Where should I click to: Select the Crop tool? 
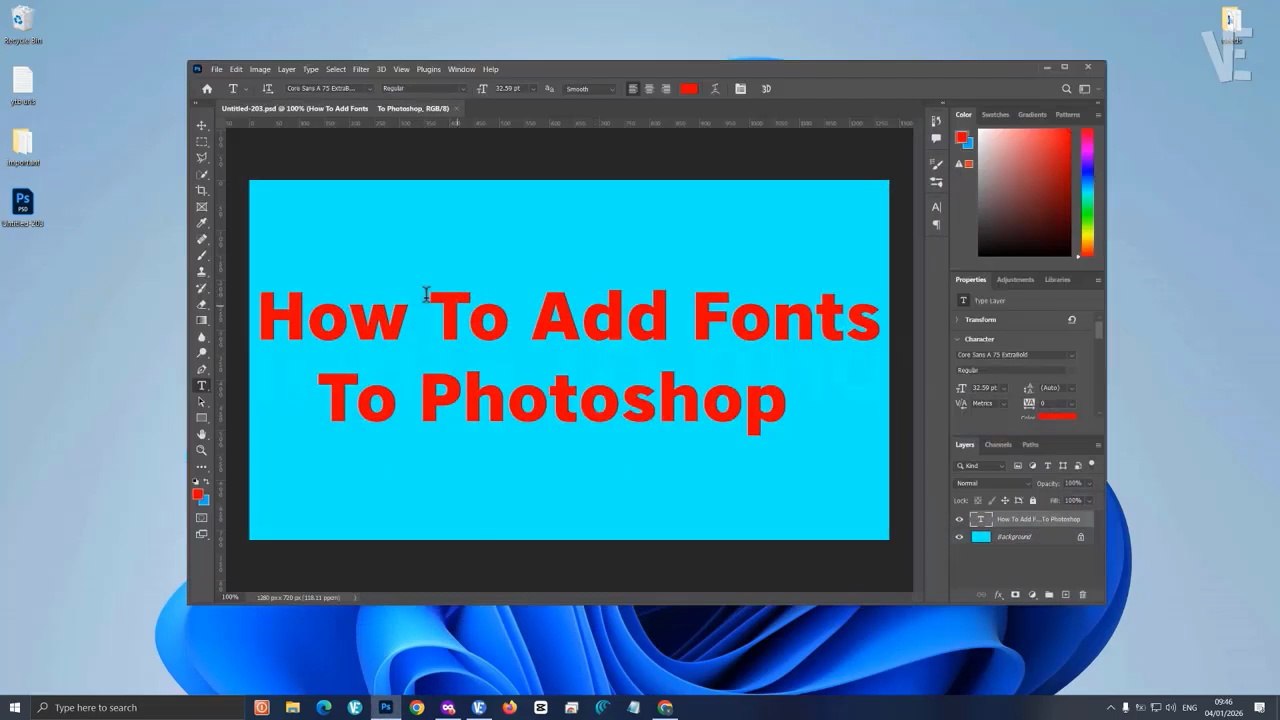click(x=202, y=190)
